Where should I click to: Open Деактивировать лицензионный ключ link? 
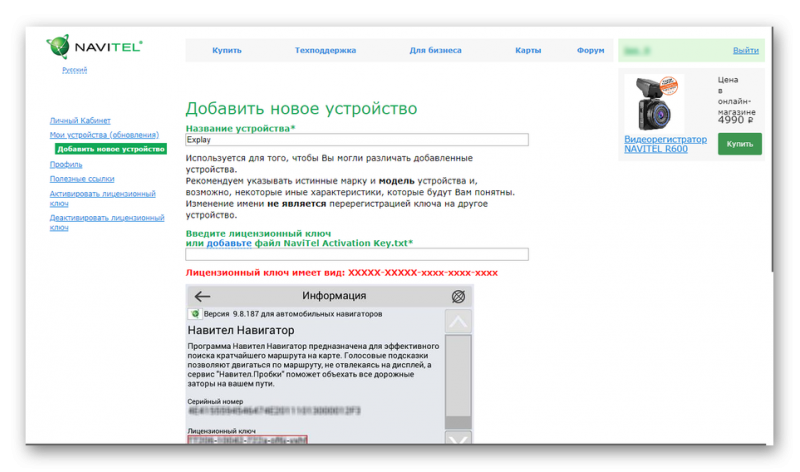tap(107, 222)
